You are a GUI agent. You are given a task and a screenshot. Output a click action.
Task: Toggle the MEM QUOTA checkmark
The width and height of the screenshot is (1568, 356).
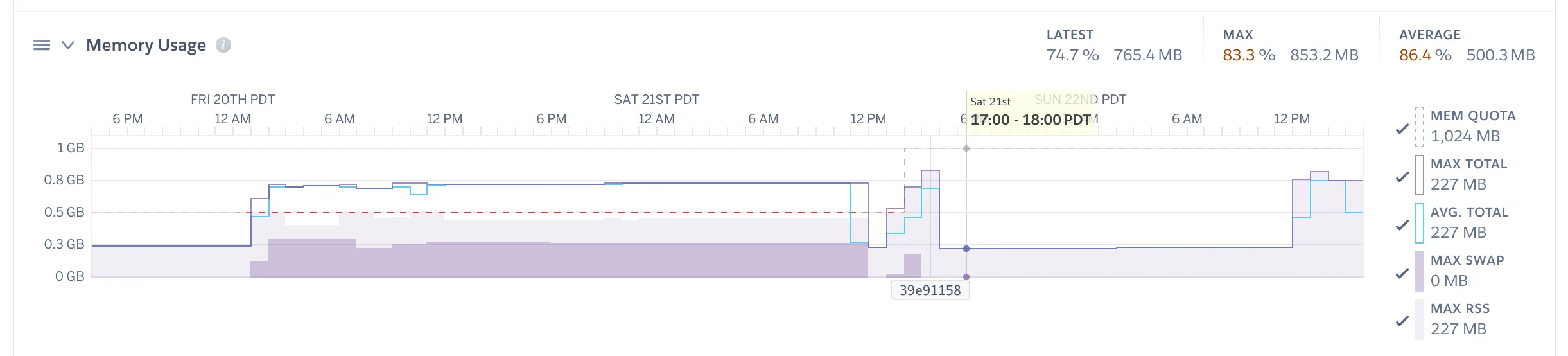pyautogui.click(x=1402, y=129)
